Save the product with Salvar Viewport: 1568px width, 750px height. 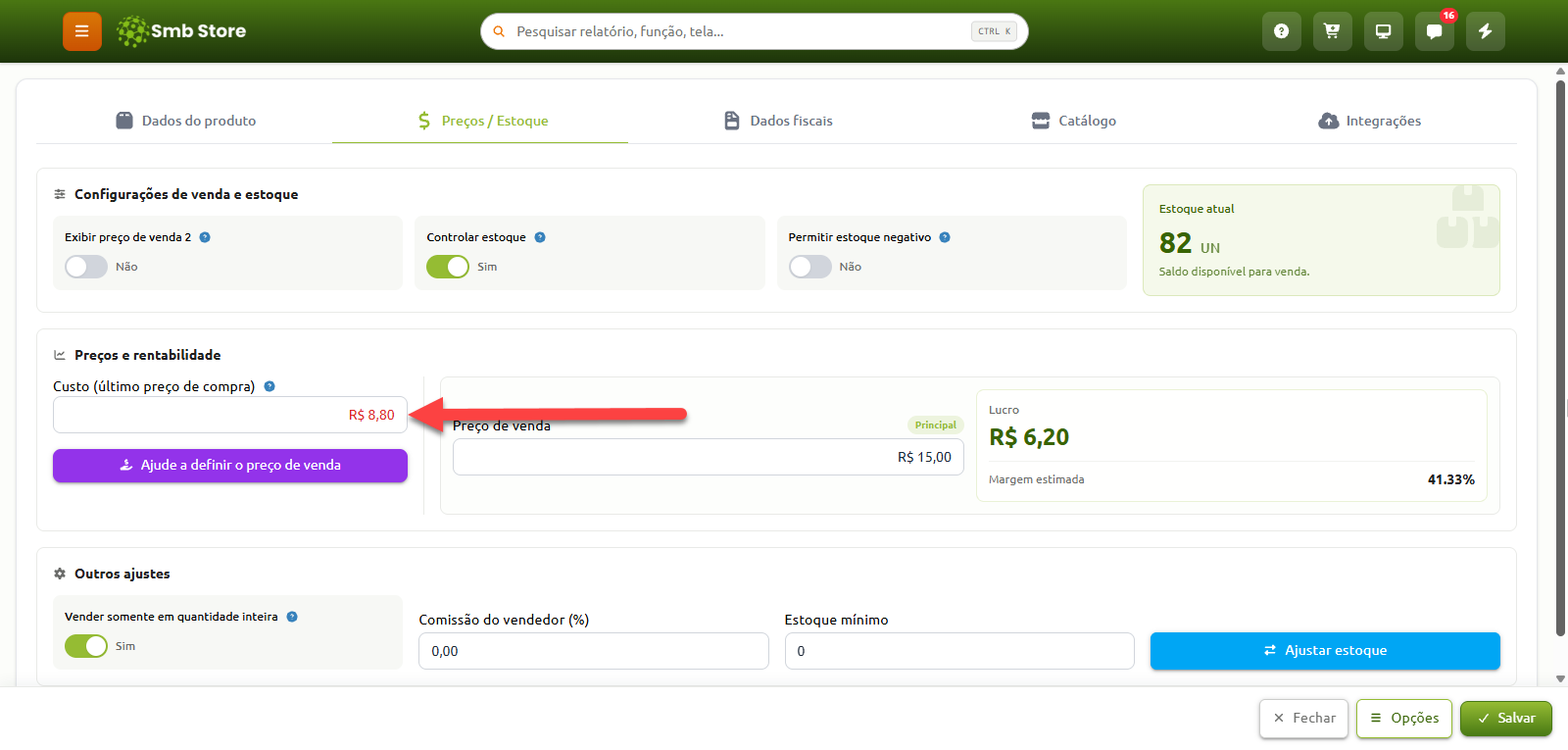[1506, 719]
